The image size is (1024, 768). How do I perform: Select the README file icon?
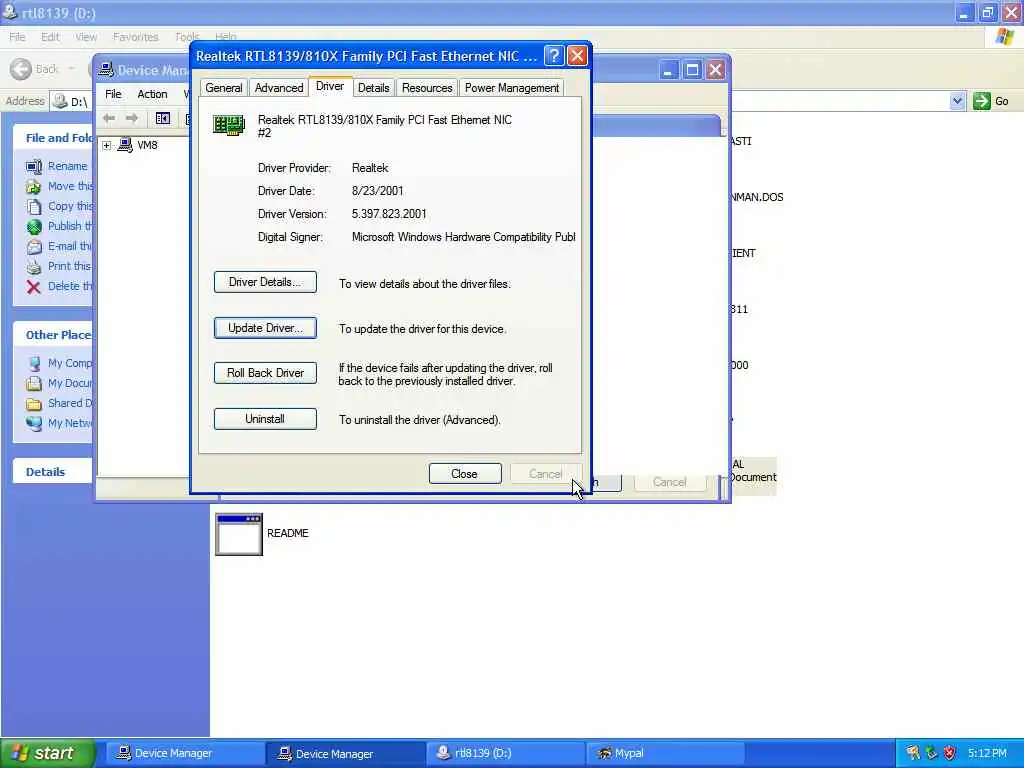click(x=239, y=534)
